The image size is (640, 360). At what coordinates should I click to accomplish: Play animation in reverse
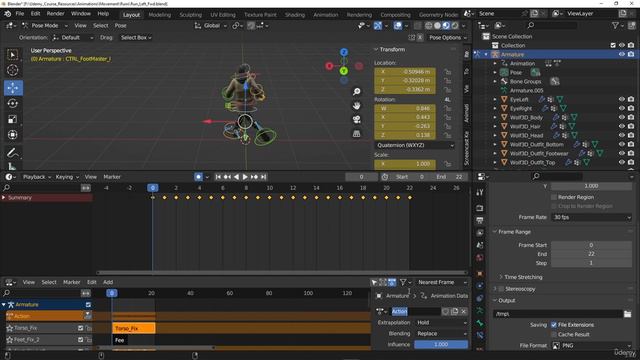point(236,177)
